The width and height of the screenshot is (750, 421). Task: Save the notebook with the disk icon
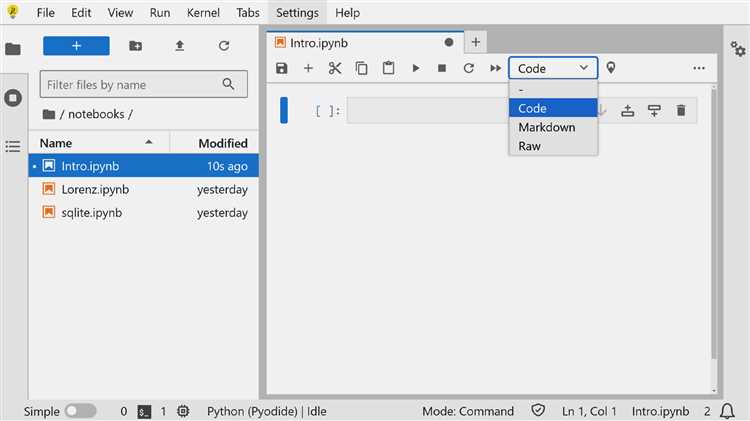[282, 68]
